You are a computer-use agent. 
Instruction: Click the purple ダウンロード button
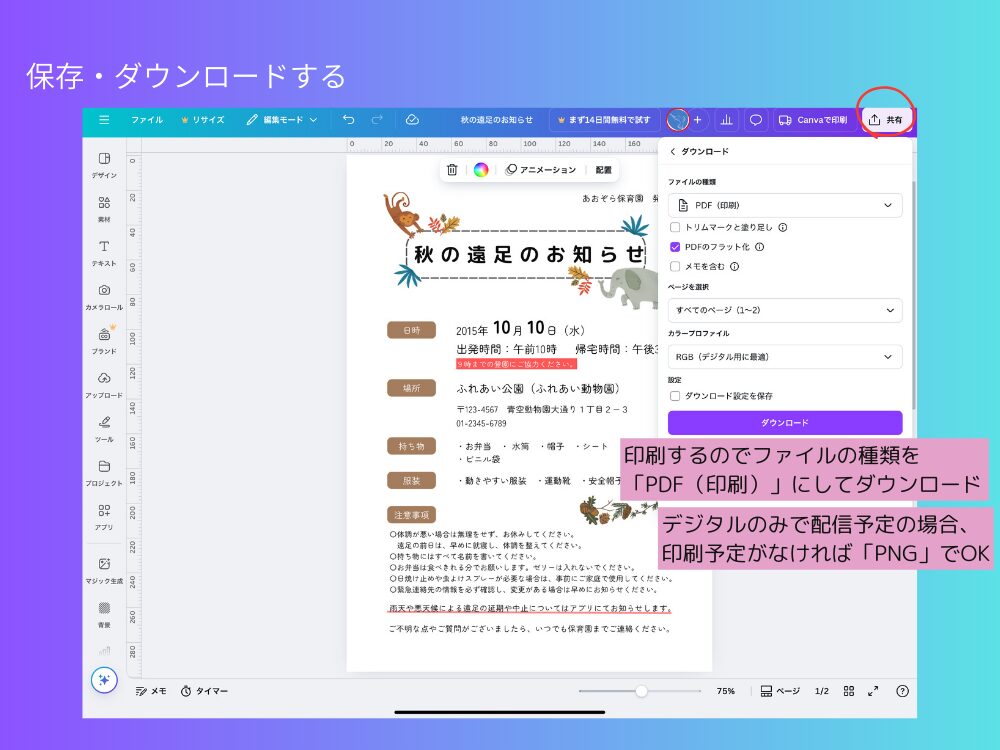[x=784, y=423]
